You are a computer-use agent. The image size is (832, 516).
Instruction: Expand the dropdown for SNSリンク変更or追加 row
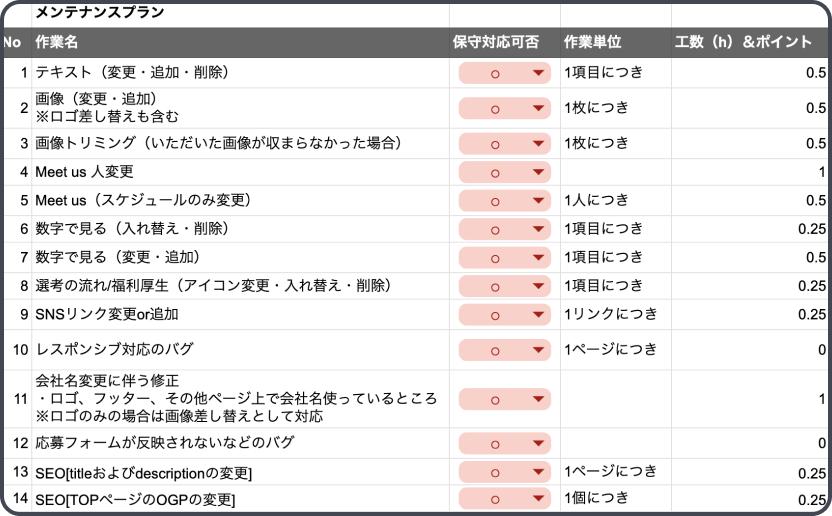tap(539, 315)
